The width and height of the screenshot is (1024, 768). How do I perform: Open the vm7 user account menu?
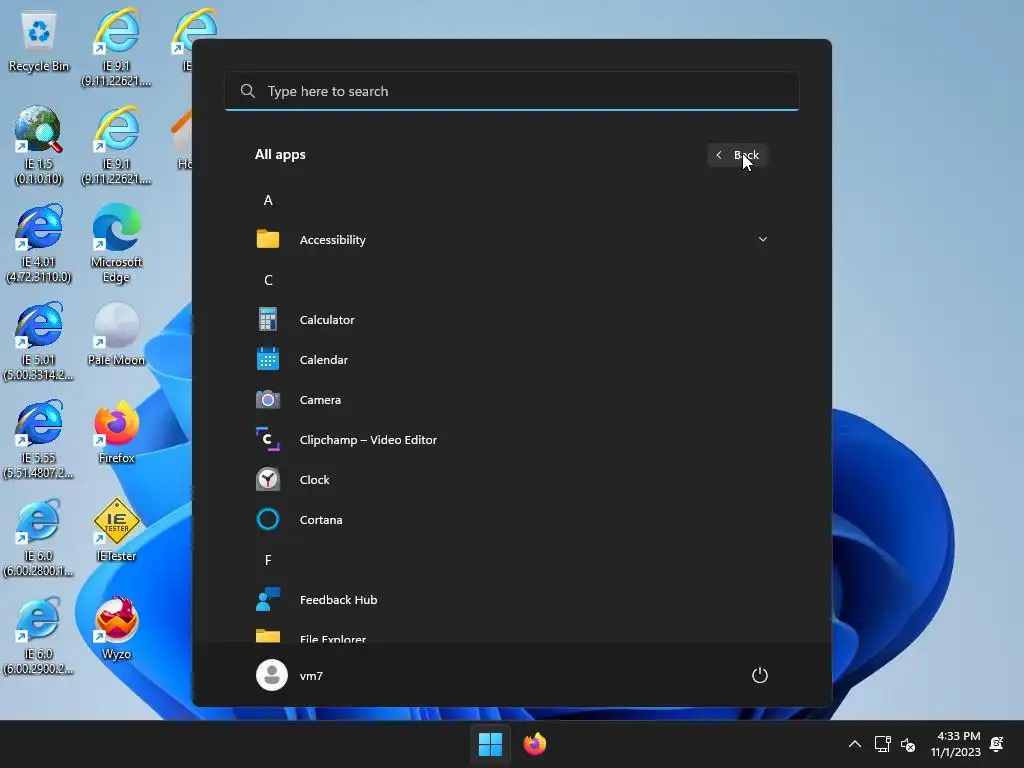tap(290, 675)
